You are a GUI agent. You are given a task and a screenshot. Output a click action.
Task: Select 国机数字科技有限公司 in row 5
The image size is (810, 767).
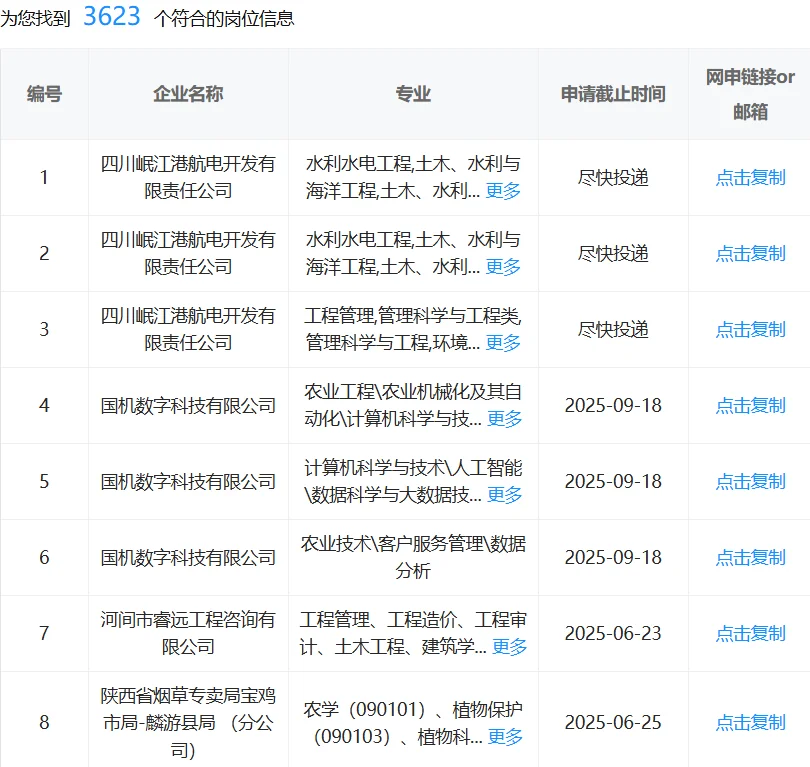point(188,481)
